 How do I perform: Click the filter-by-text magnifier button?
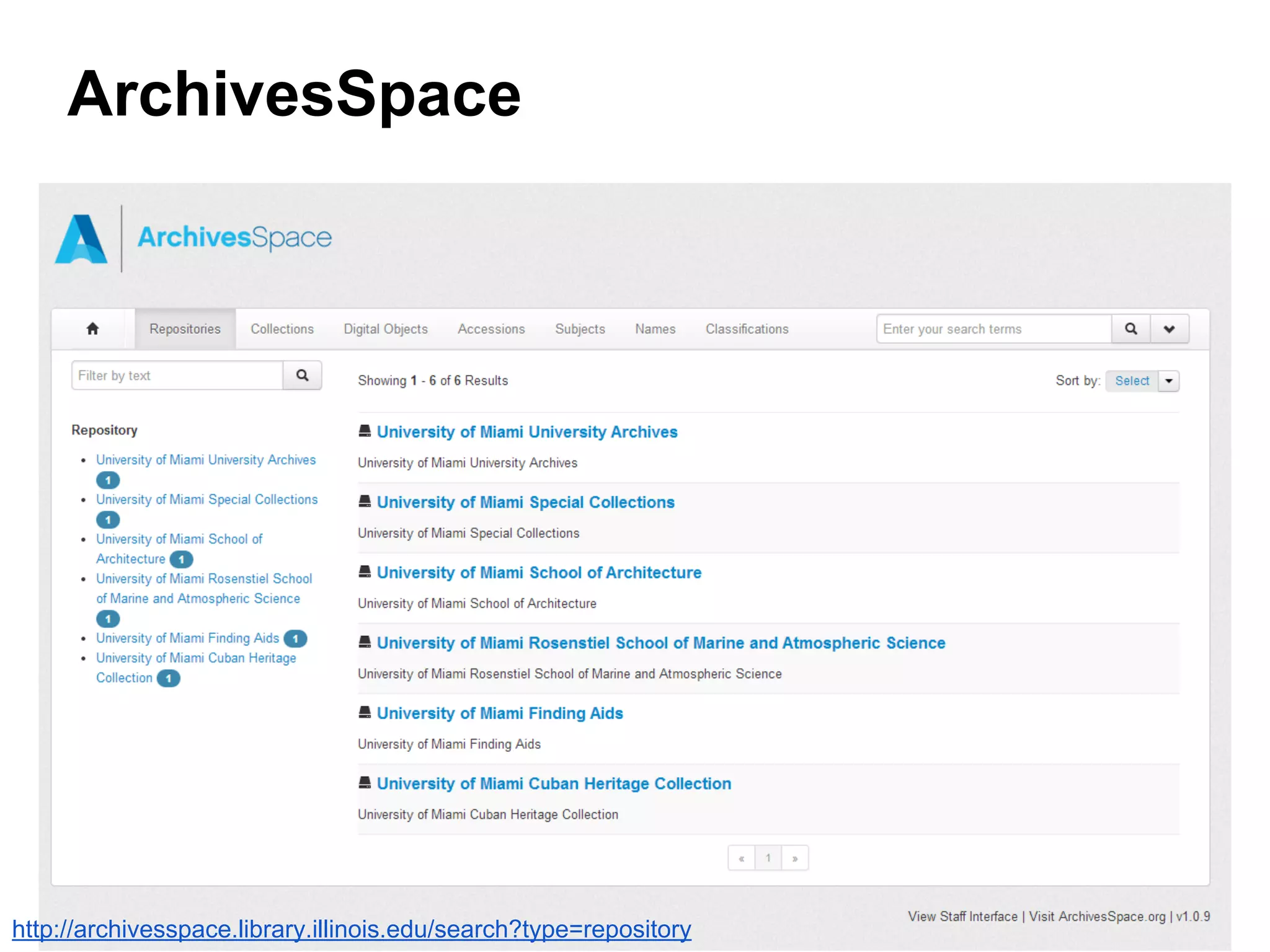[302, 375]
